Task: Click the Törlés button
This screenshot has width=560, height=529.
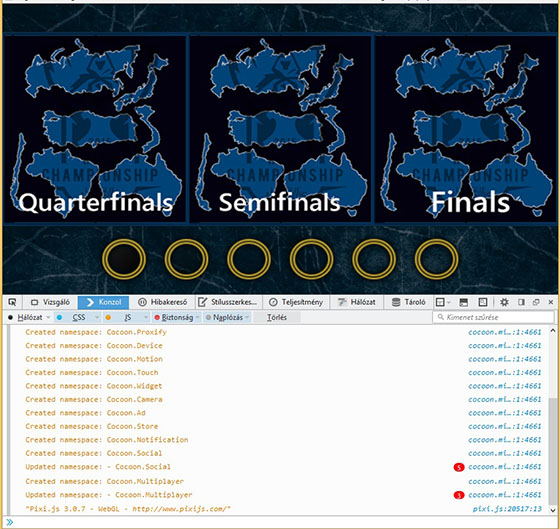Action: click(277, 317)
